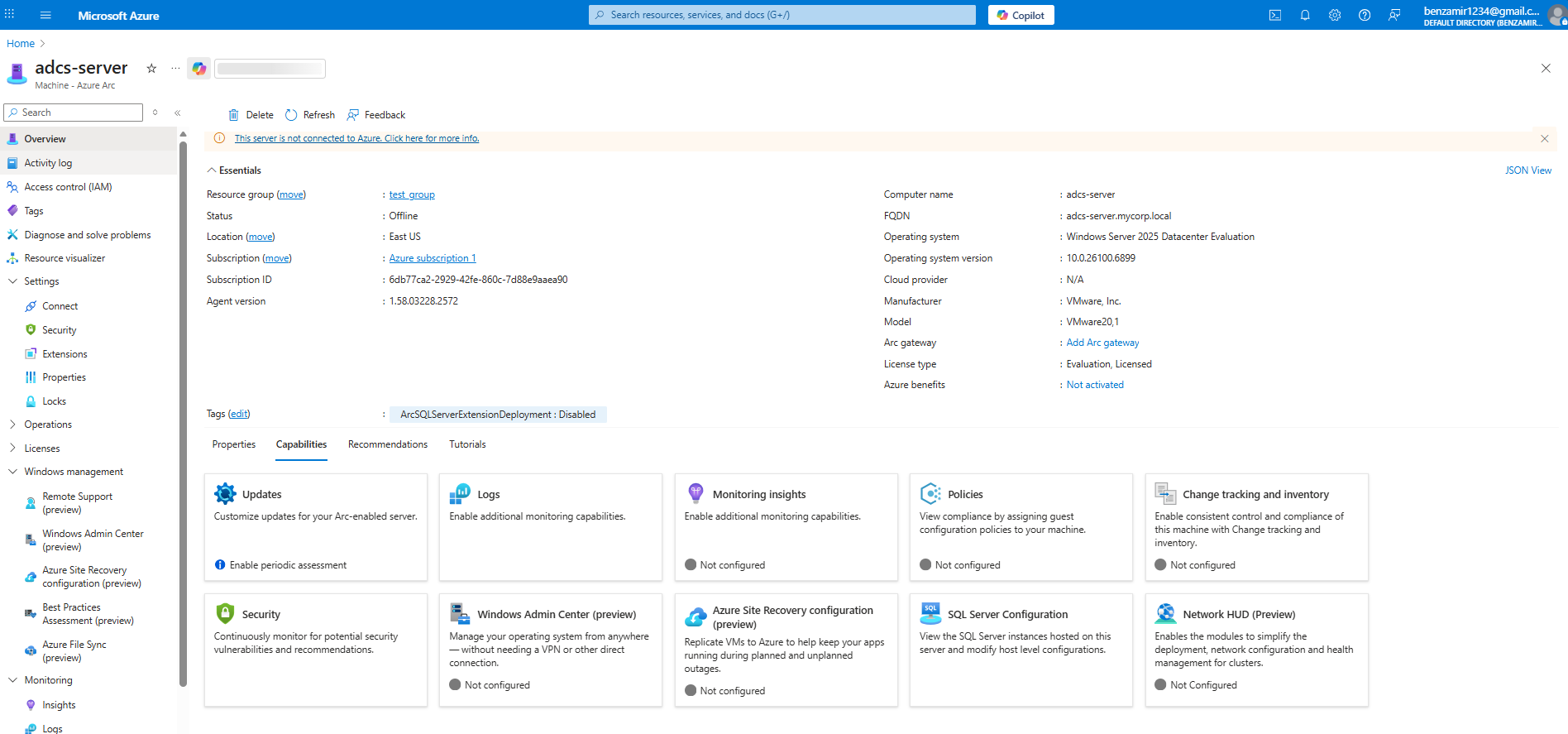This screenshot has height=734, width=1568.
Task: Favorite adcs-server with the star icon
Action: (x=151, y=69)
